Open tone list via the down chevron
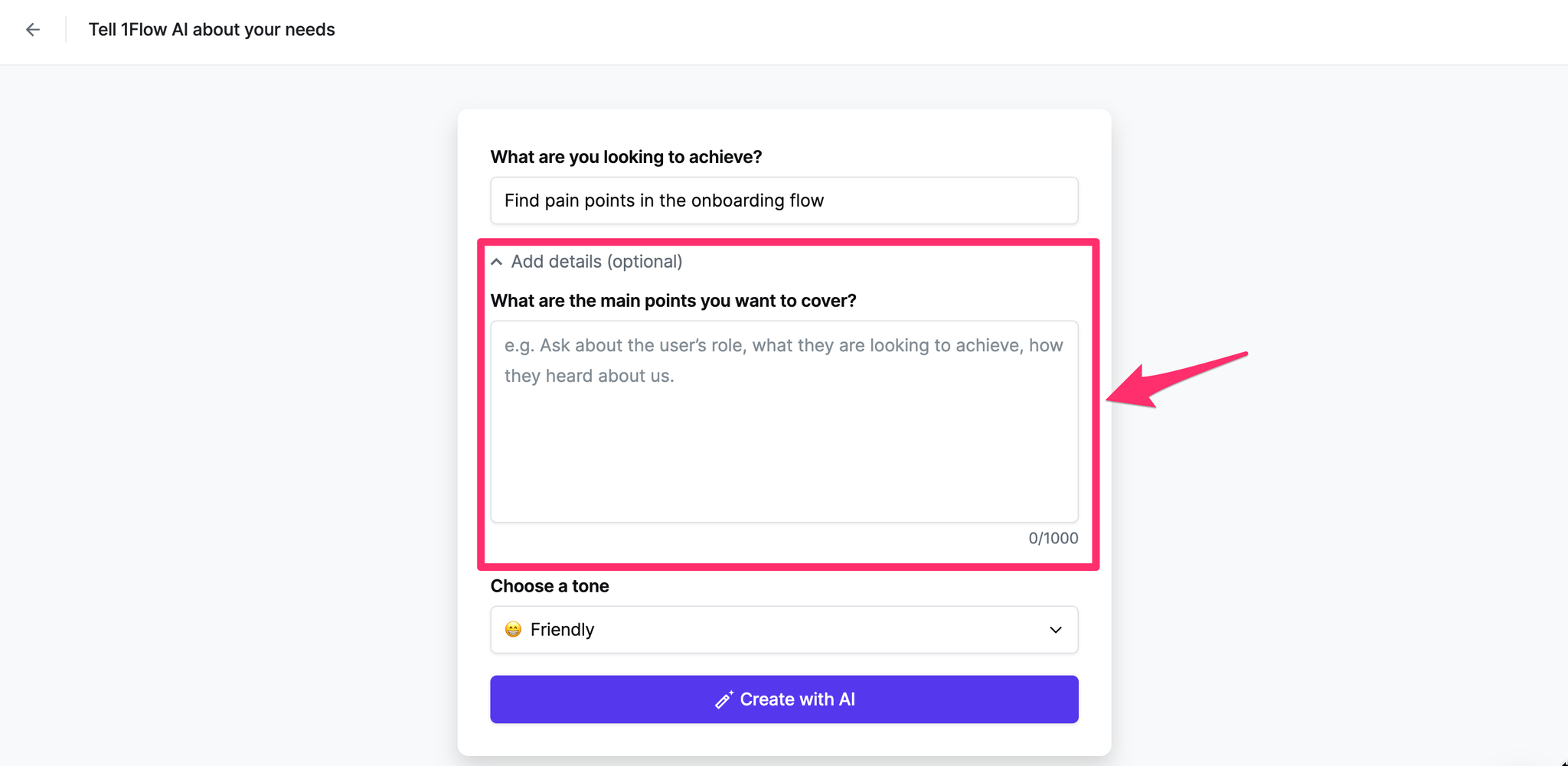Image resolution: width=1568 pixels, height=766 pixels. (x=1056, y=630)
